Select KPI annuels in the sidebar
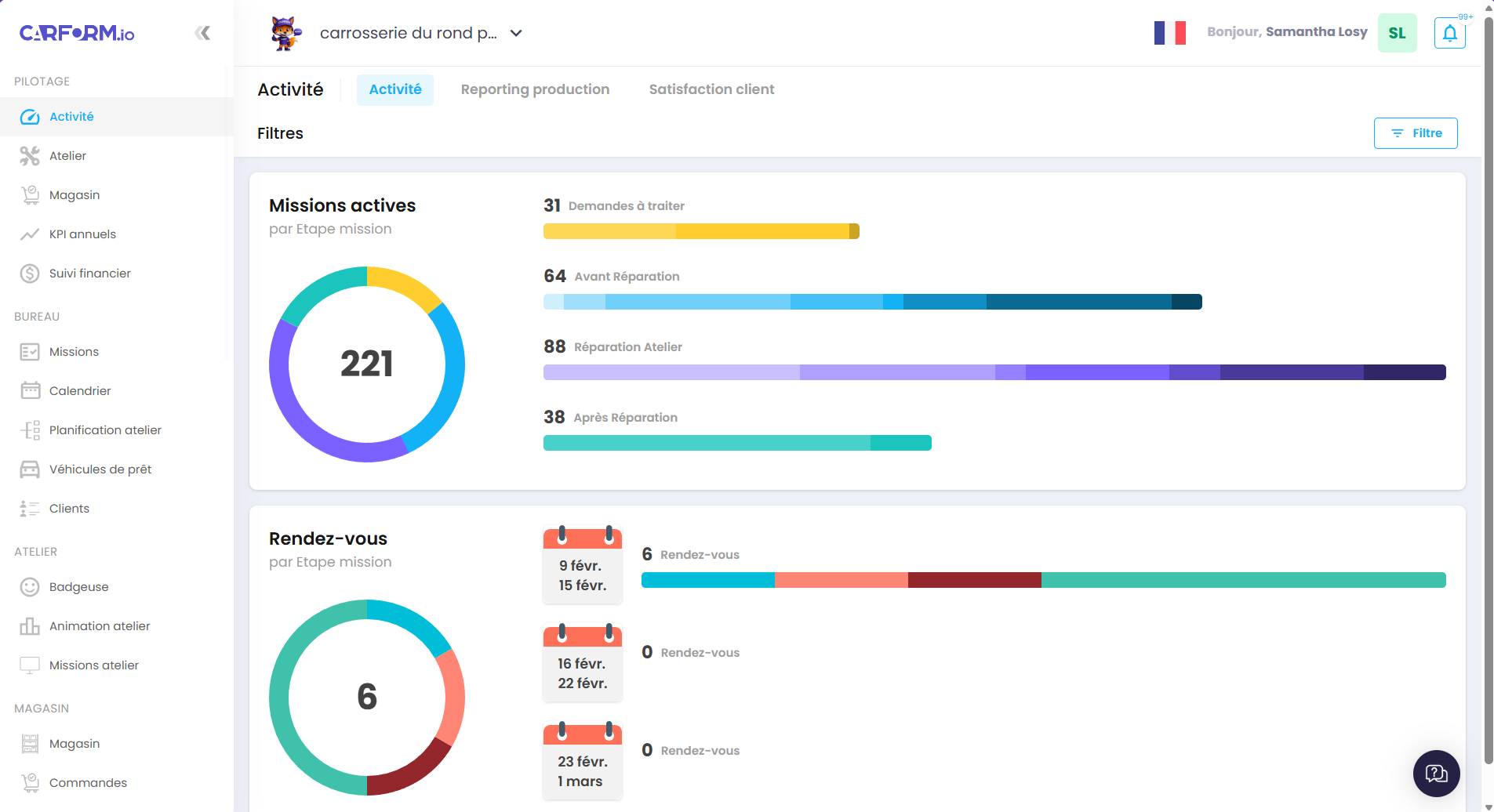The height and width of the screenshot is (812, 1494). point(82,234)
